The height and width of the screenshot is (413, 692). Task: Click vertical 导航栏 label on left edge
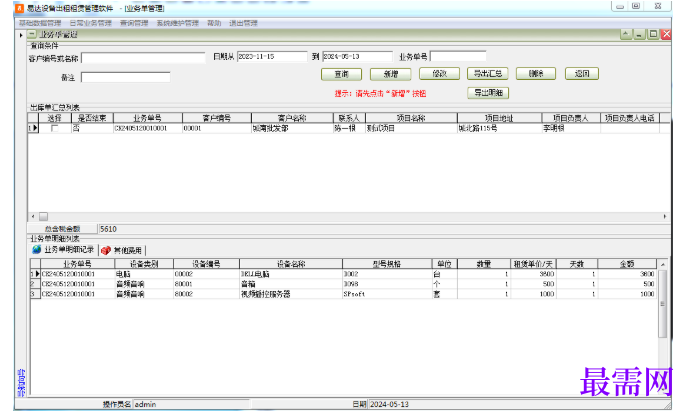coord(21,383)
